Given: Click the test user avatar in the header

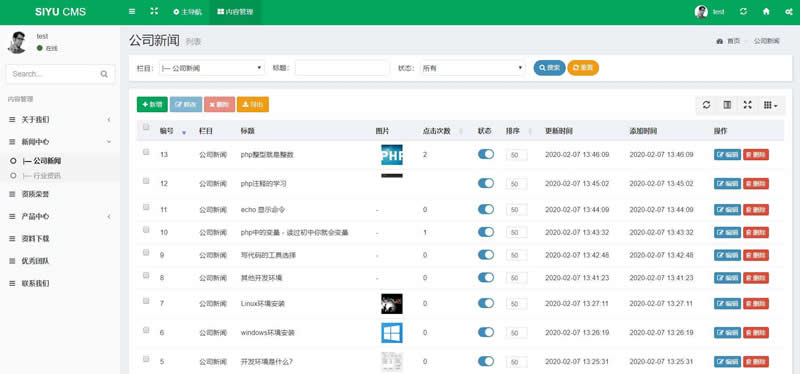Looking at the screenshot, I should (702, 12).
